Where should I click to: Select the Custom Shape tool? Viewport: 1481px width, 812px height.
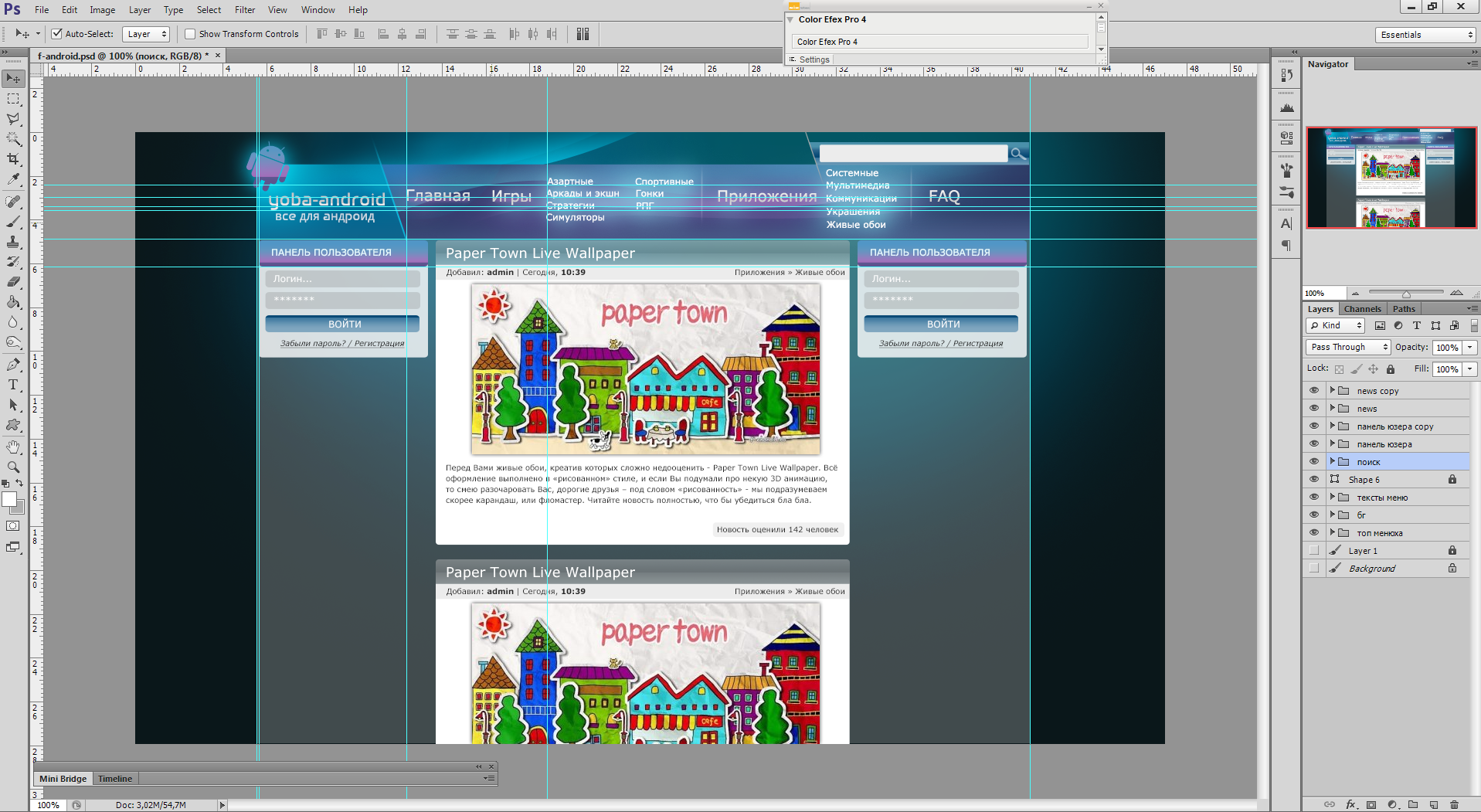coord(14,425)
